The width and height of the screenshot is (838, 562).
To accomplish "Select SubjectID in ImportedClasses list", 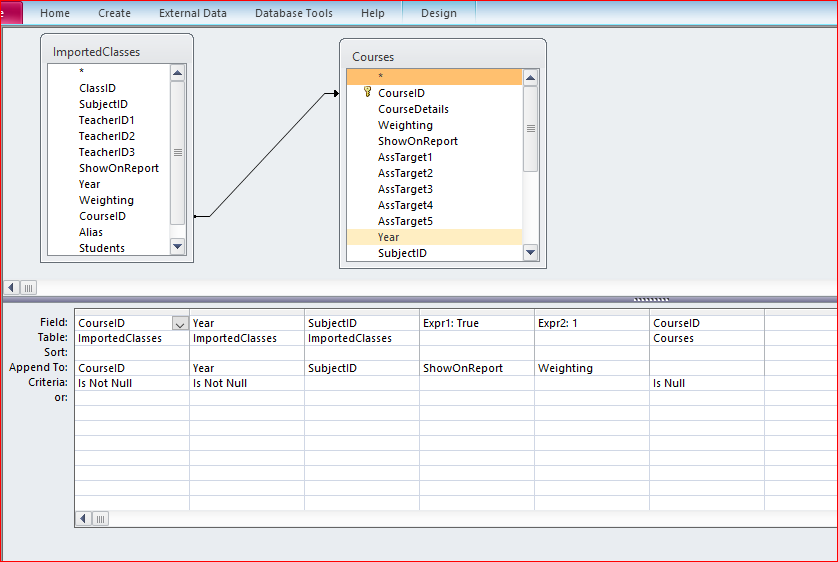I will [109, 104].
